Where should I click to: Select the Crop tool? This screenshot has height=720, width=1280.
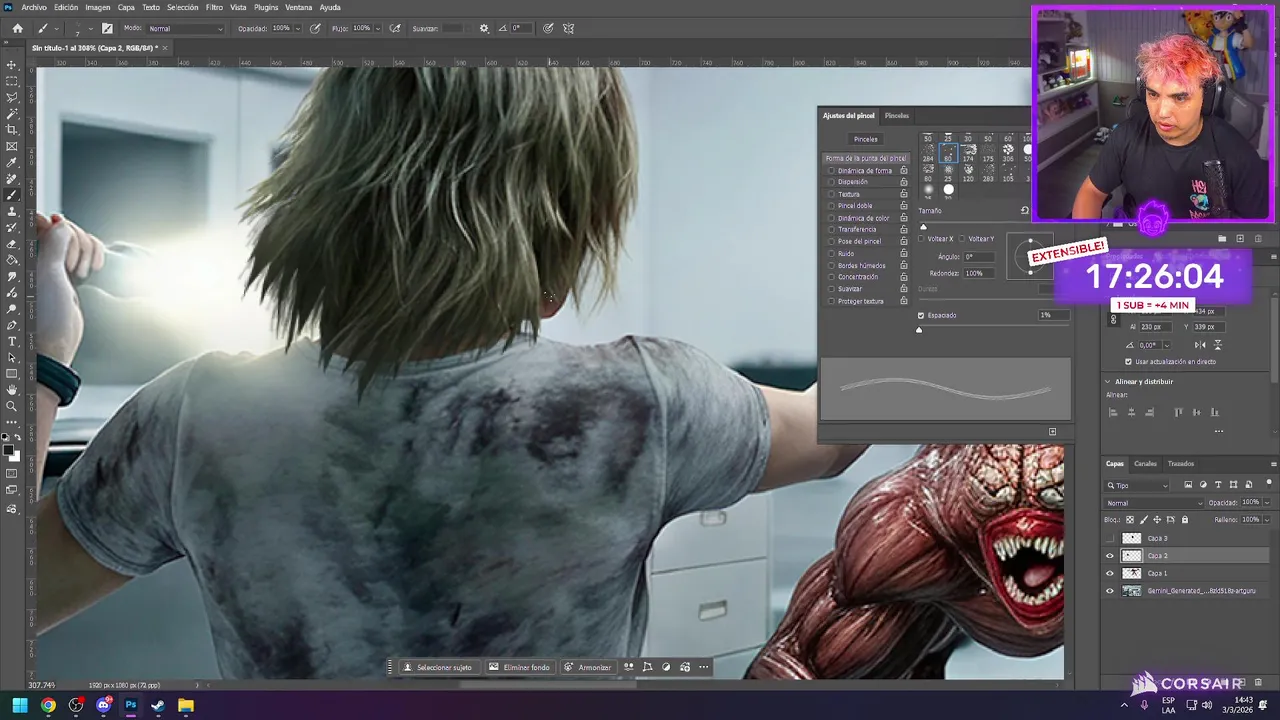(12, 130)
